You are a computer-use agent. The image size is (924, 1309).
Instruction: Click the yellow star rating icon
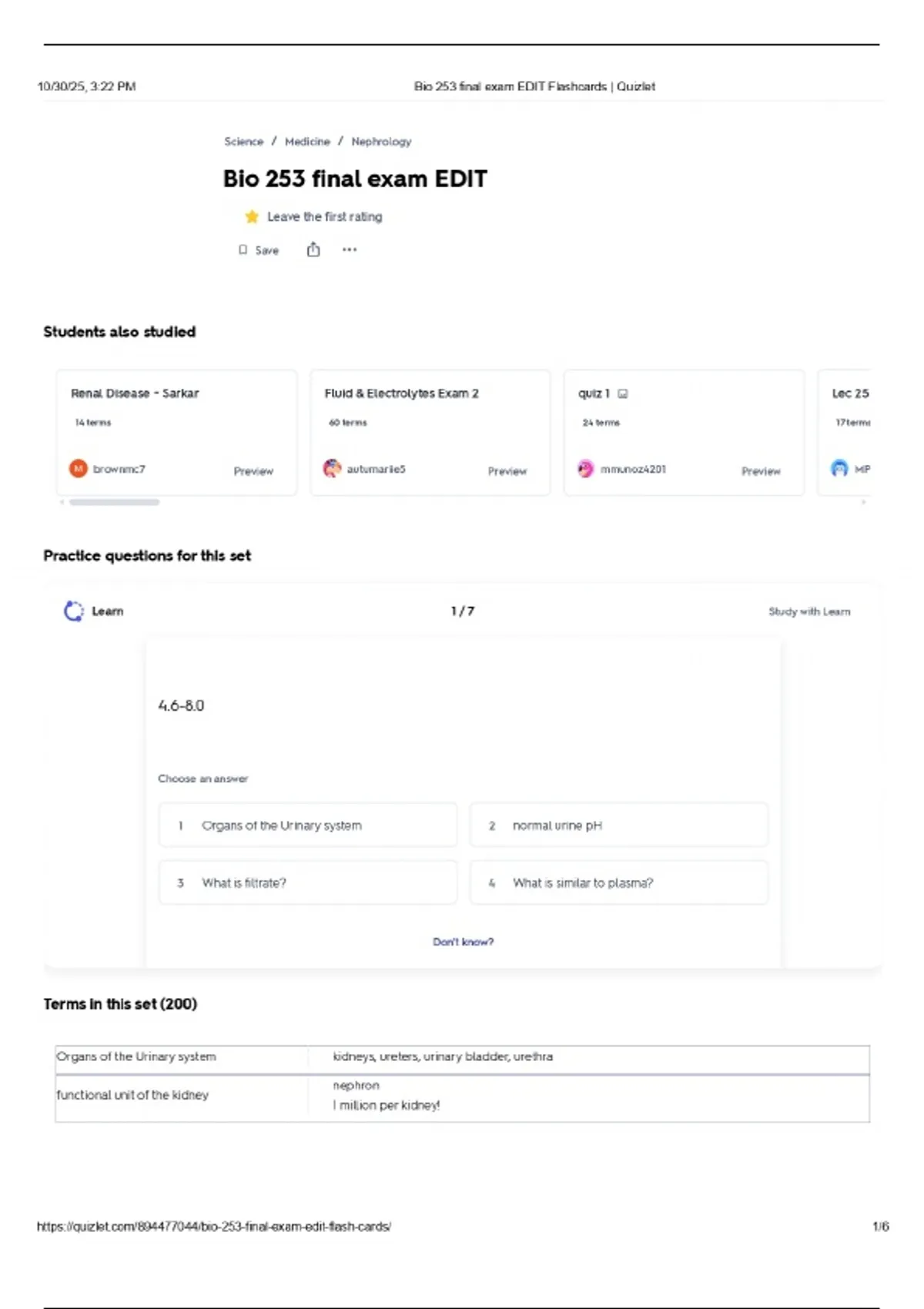[x=252, y=217]
